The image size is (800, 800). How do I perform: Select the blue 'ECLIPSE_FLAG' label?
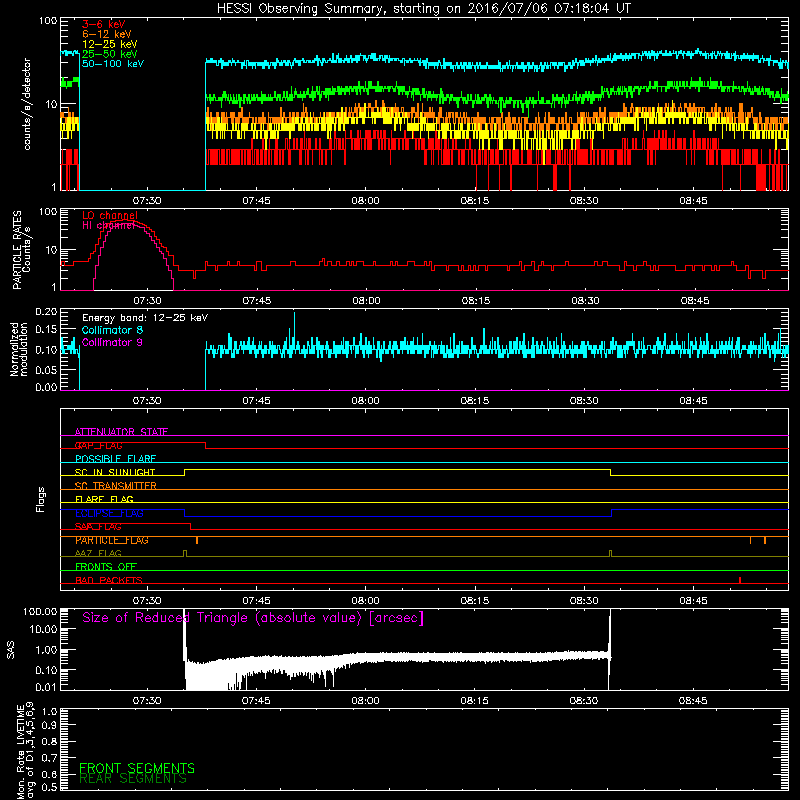point(109,513)
